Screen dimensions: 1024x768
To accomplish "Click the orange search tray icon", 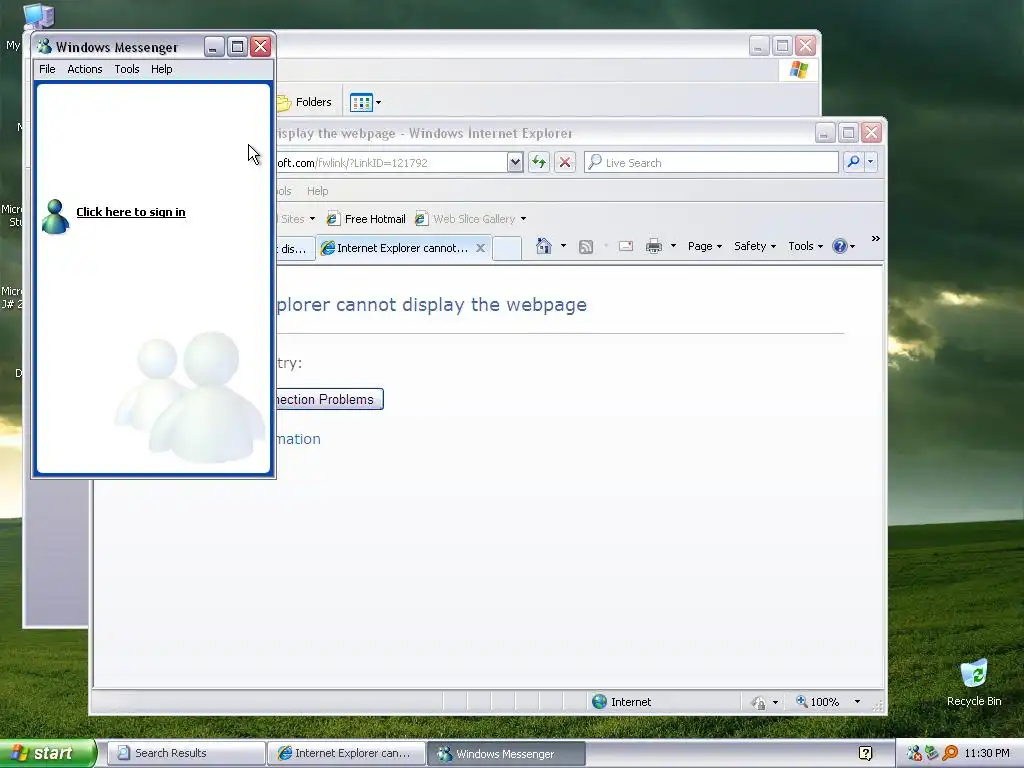I will tap(950, 754).
